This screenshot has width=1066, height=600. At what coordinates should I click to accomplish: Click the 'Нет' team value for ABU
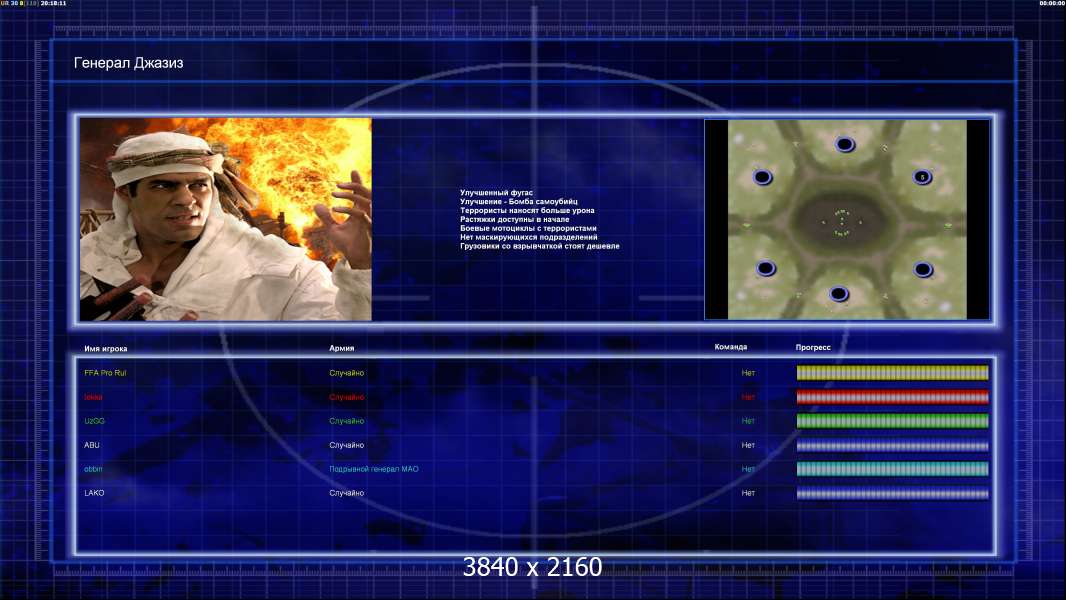point(748,445)
